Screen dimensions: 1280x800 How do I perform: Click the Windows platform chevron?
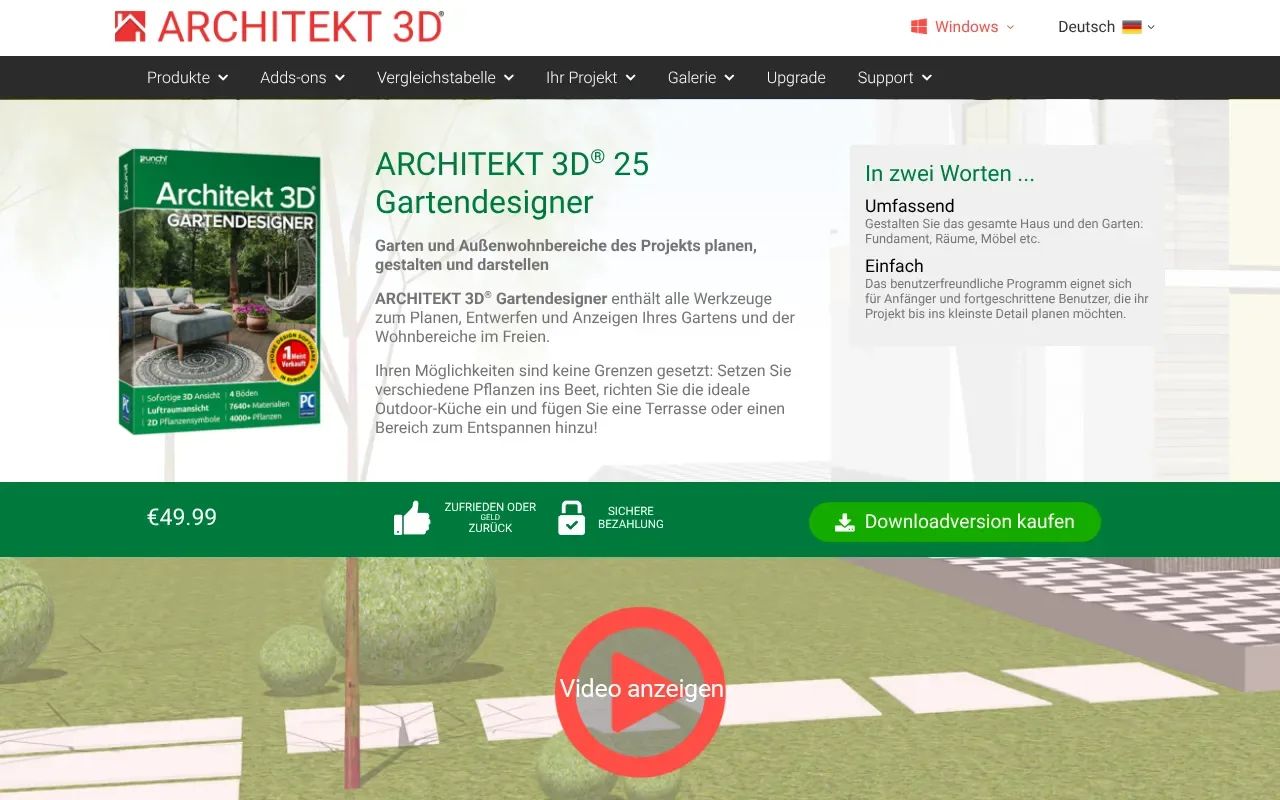[1008, 27]
